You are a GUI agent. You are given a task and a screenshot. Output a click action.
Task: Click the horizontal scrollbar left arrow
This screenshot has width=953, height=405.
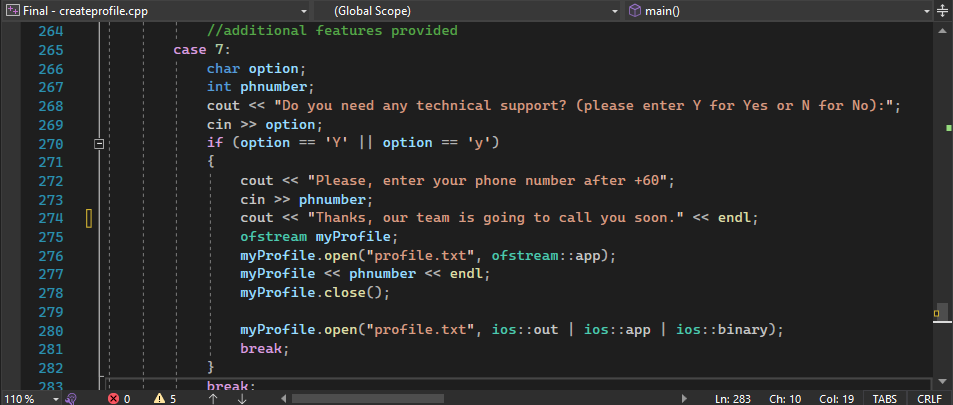283,399
